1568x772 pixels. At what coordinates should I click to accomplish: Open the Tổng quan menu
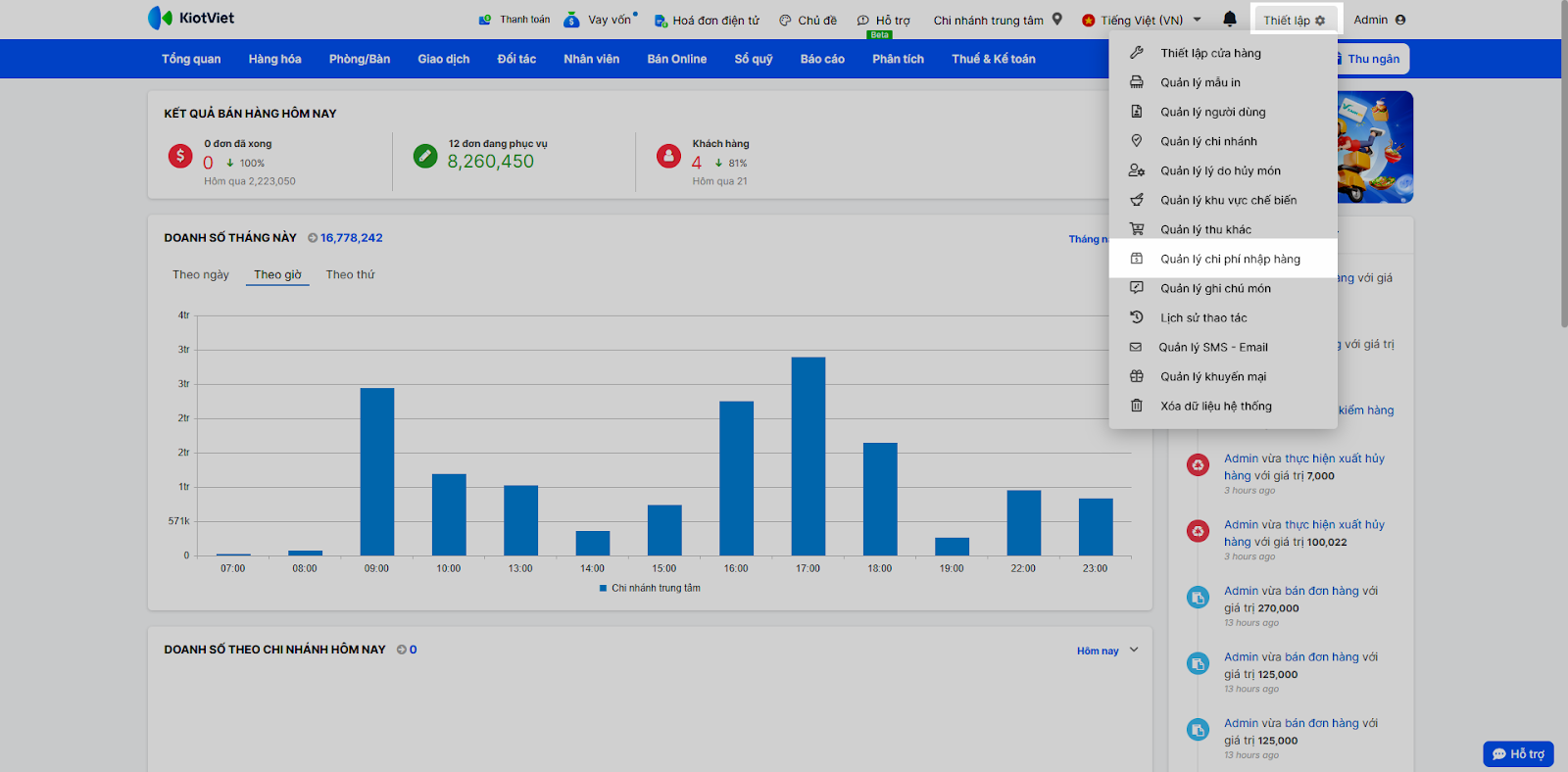pos(191,59)
